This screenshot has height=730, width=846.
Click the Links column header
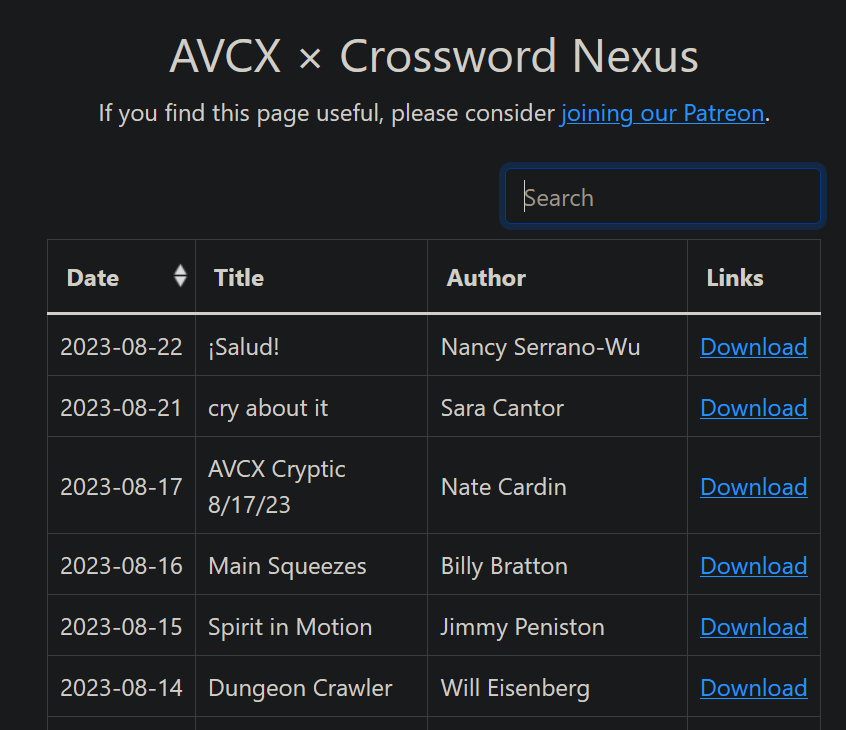pyautogui.click(x=735, y=278)
